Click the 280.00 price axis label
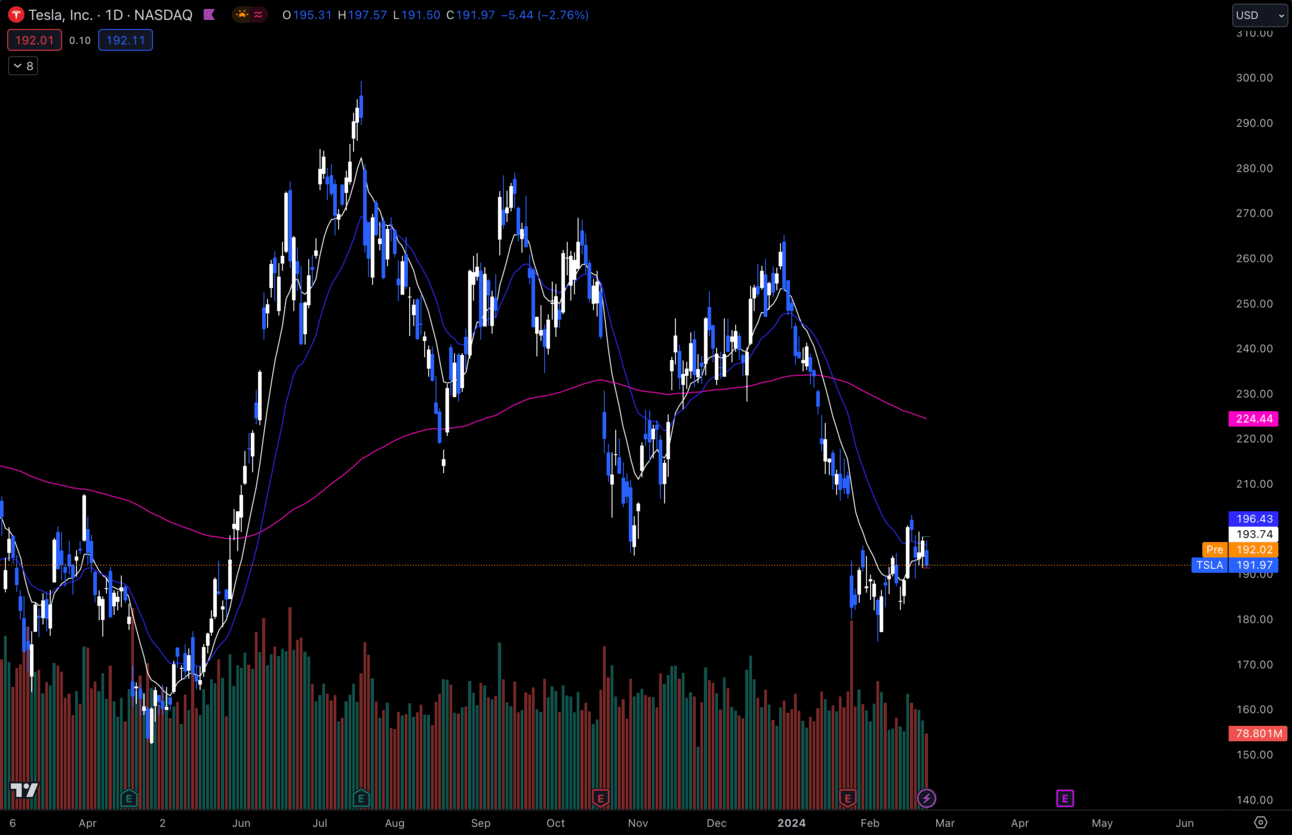This screenshot has height=835, width=1292. [1254, 168]
